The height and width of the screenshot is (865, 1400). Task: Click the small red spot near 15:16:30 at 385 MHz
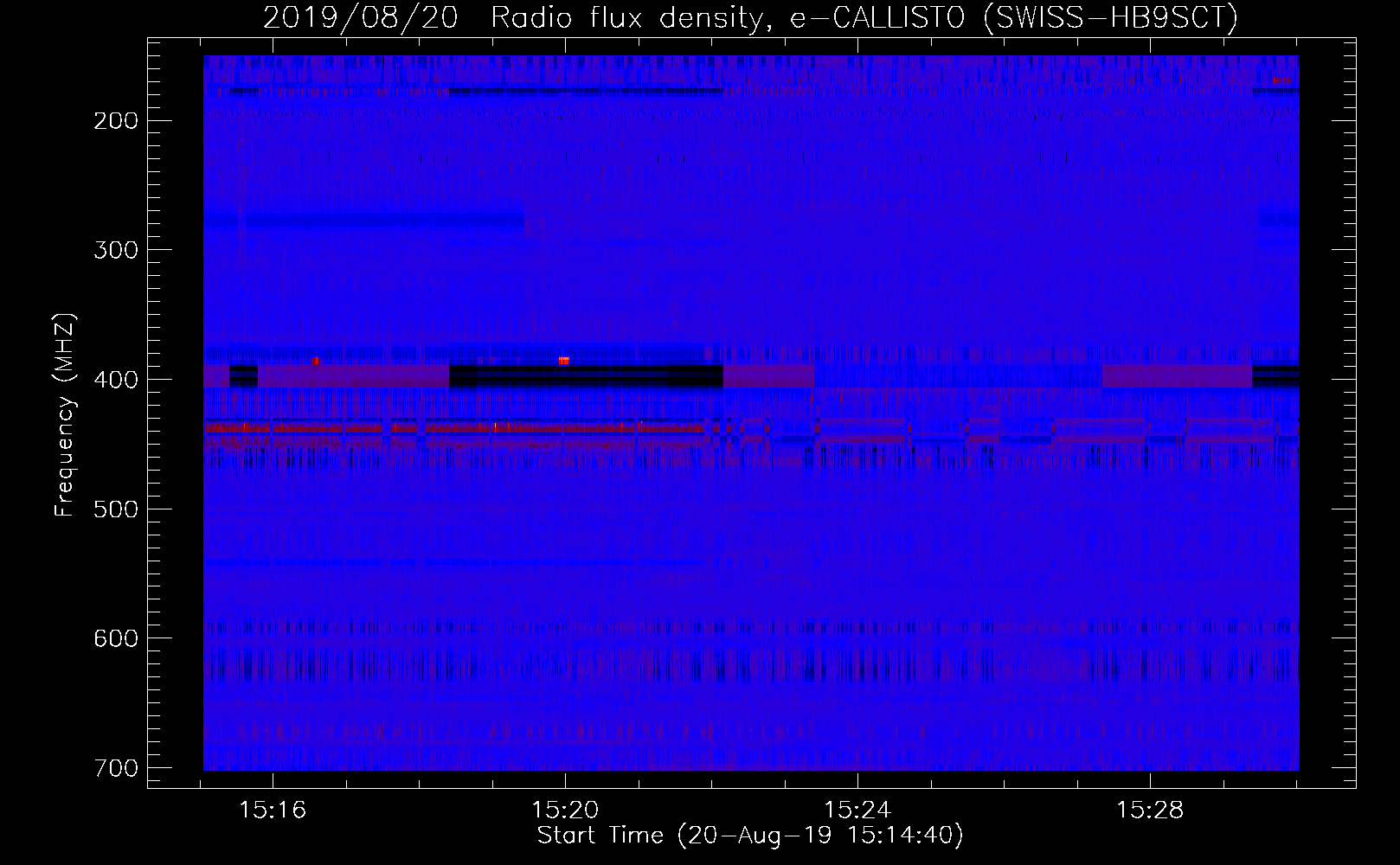coord(316,361)
